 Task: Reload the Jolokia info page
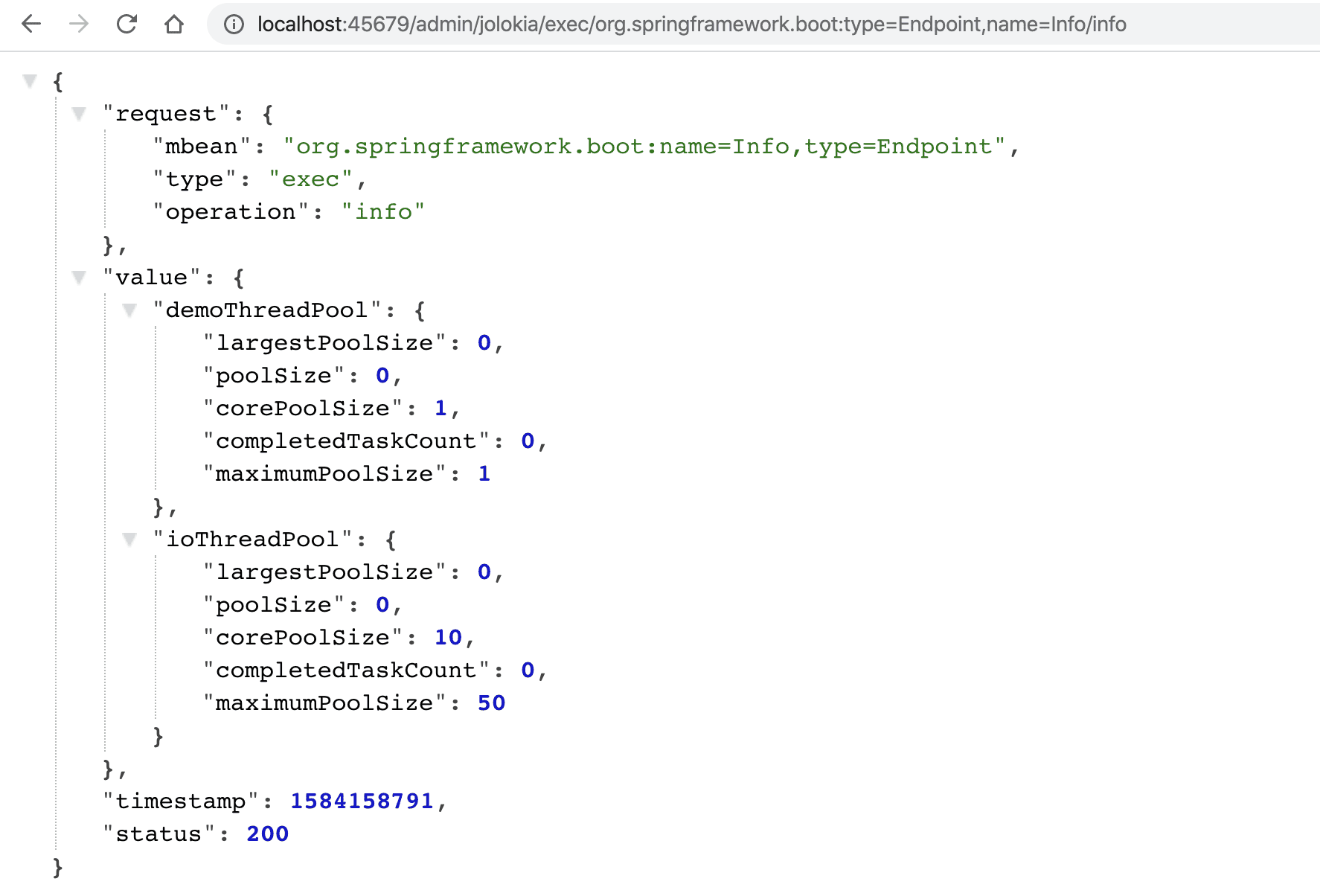(126, 25)
